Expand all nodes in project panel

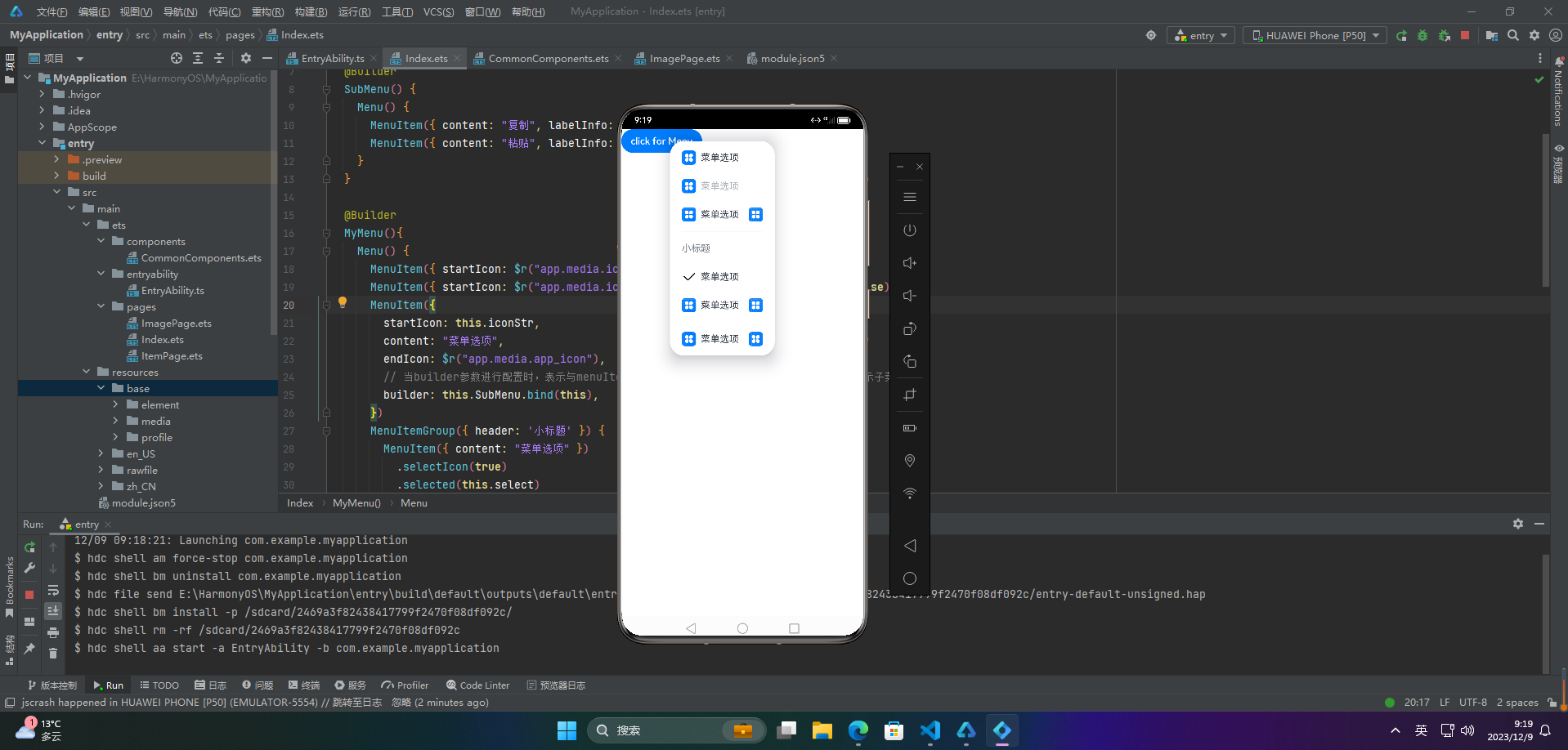tap(198, 58)
